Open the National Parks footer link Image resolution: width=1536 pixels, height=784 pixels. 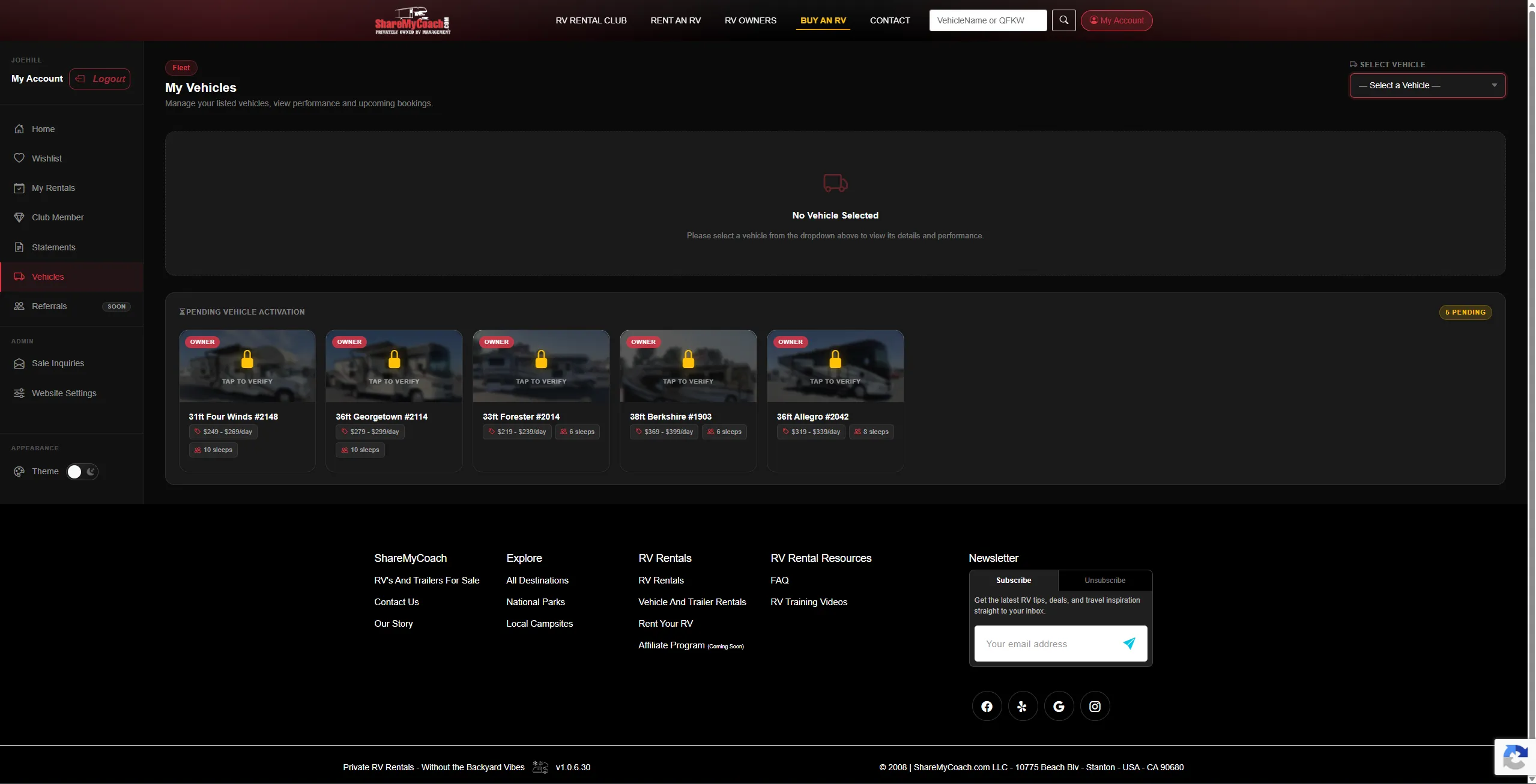coord(535,602)
